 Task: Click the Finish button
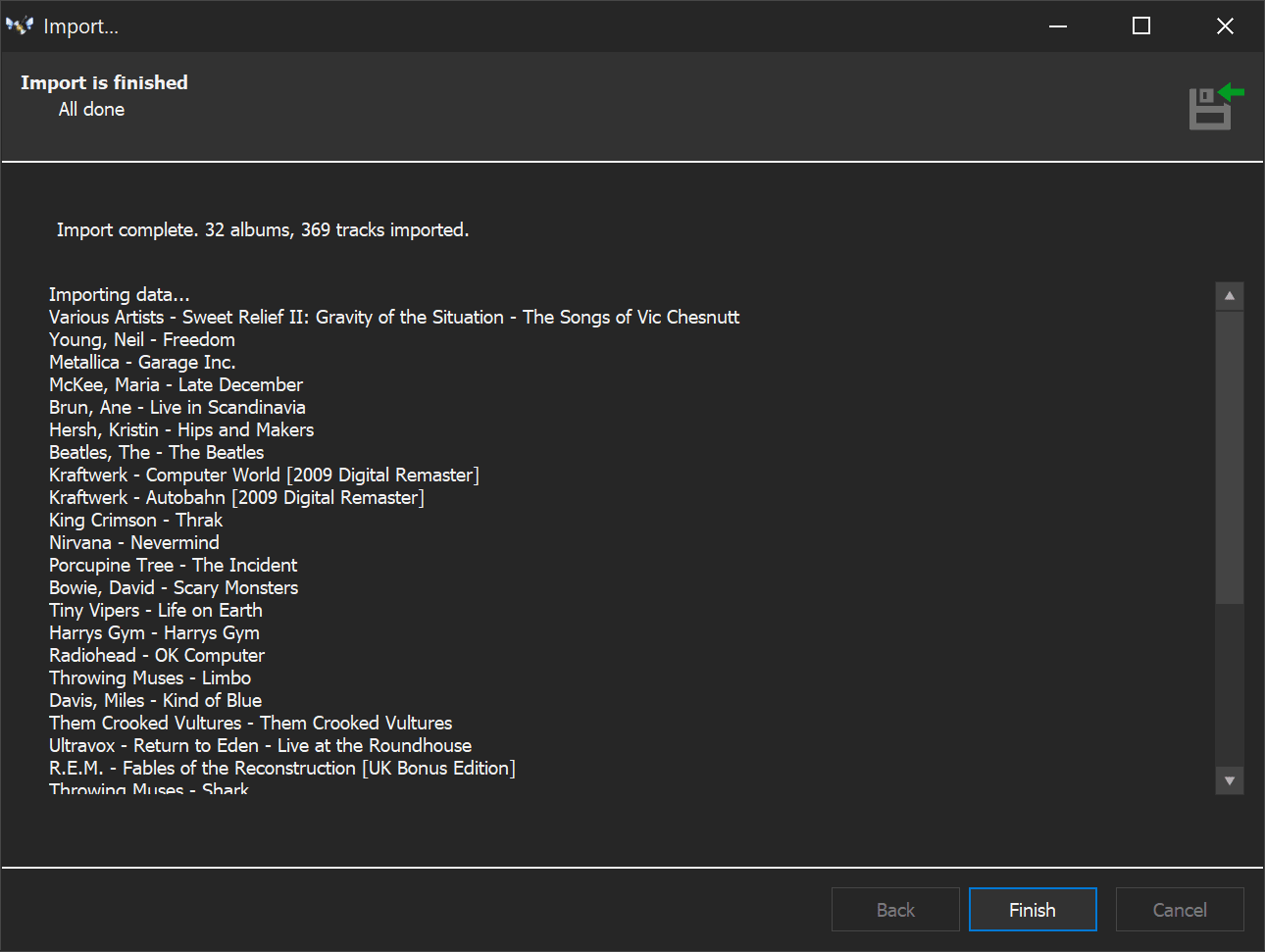[1032, 910]
